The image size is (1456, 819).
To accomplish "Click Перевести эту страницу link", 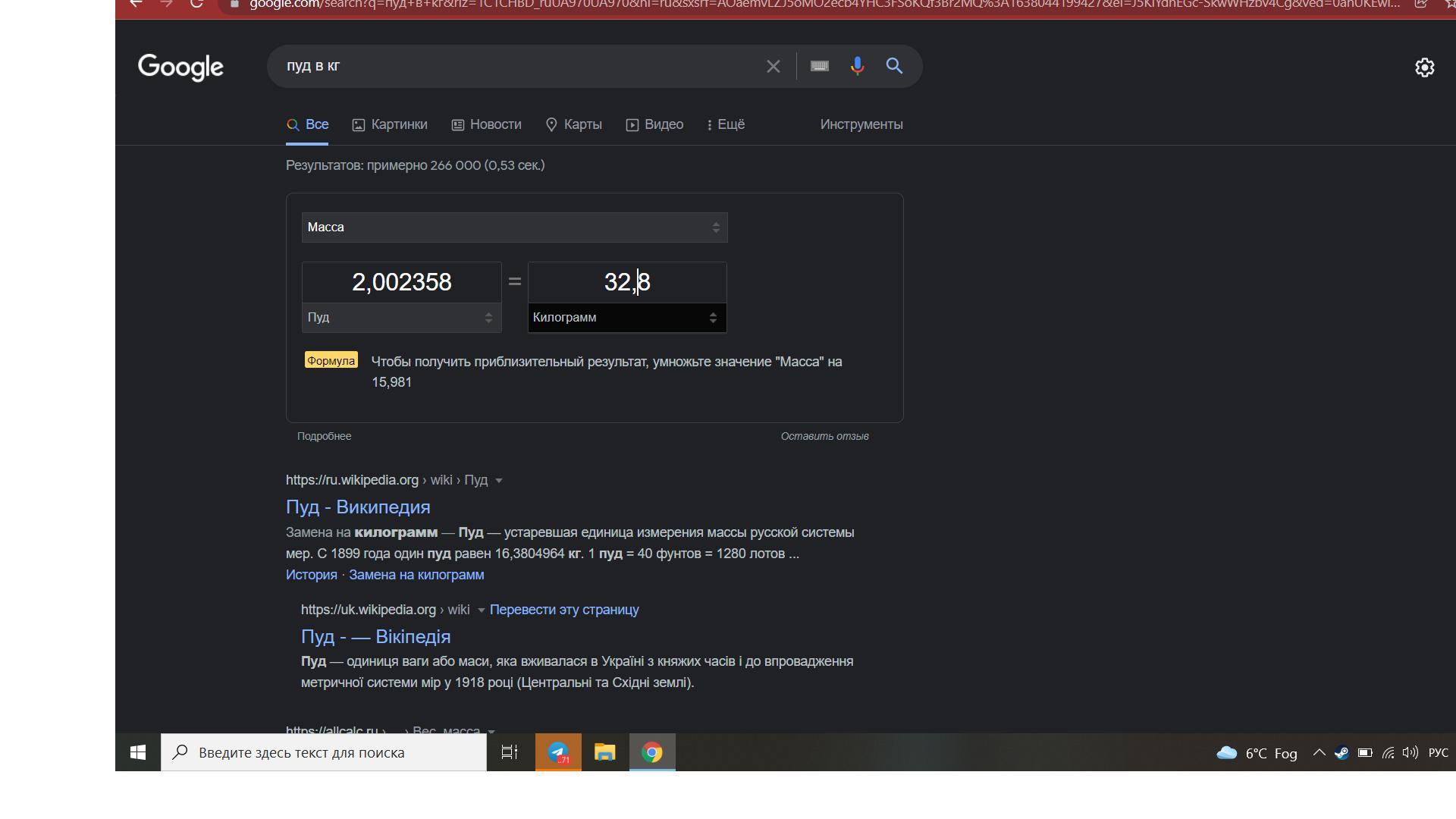I will click(564, 610).
